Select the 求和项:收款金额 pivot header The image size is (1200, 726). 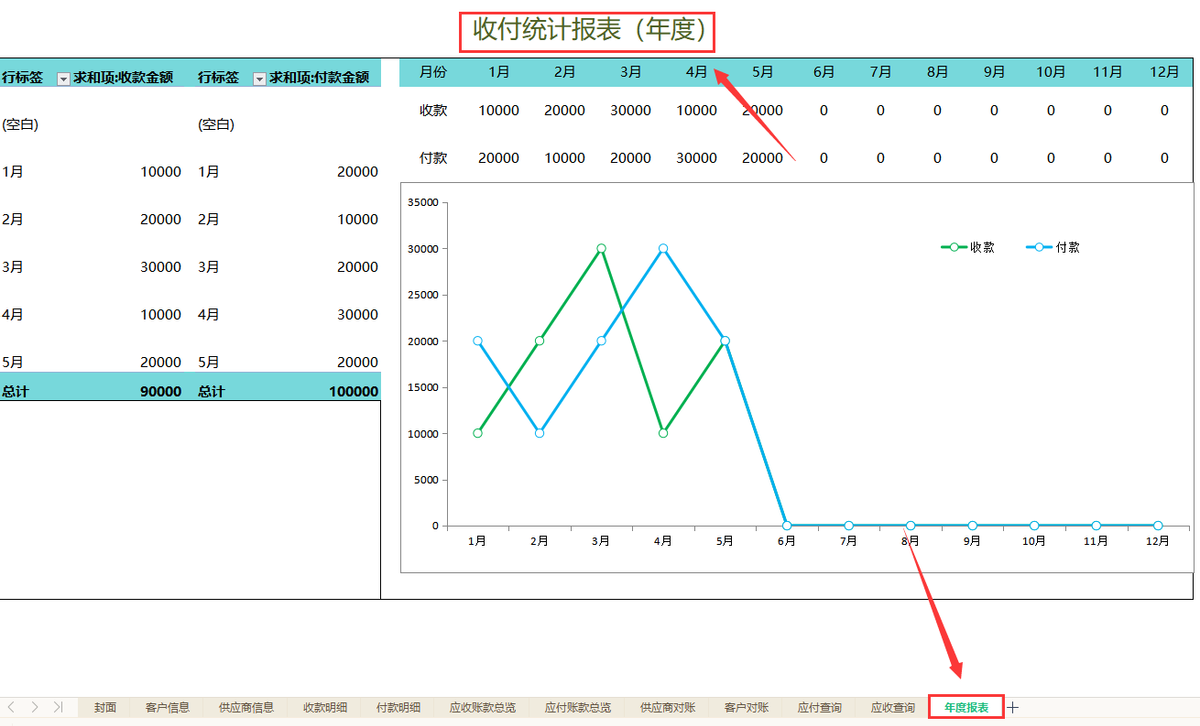coord(123,77)
